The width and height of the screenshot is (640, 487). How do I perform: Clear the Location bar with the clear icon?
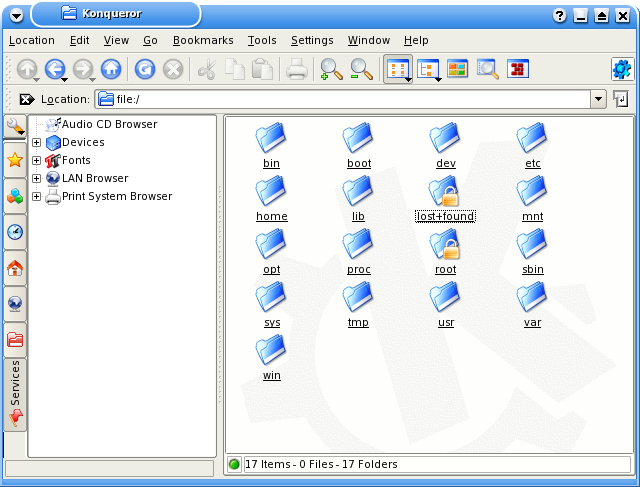(26, 99)
